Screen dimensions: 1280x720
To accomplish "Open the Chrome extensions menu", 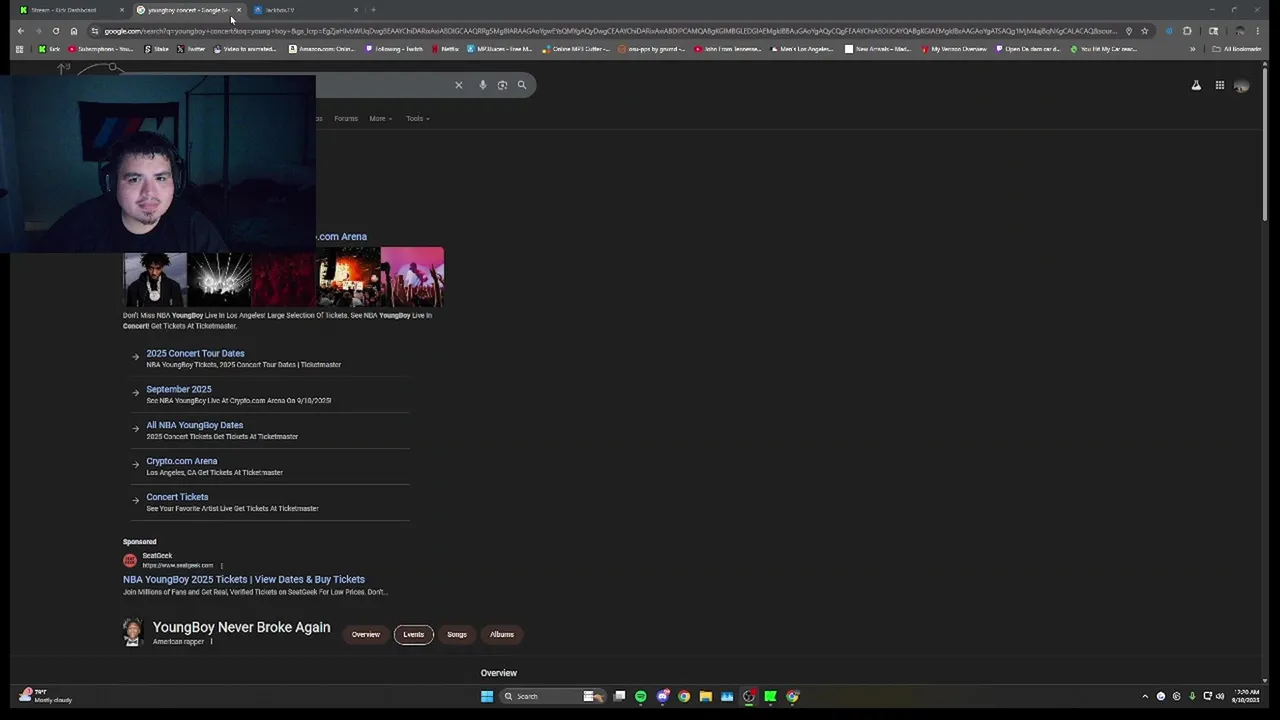I will tap(1187, 31).
